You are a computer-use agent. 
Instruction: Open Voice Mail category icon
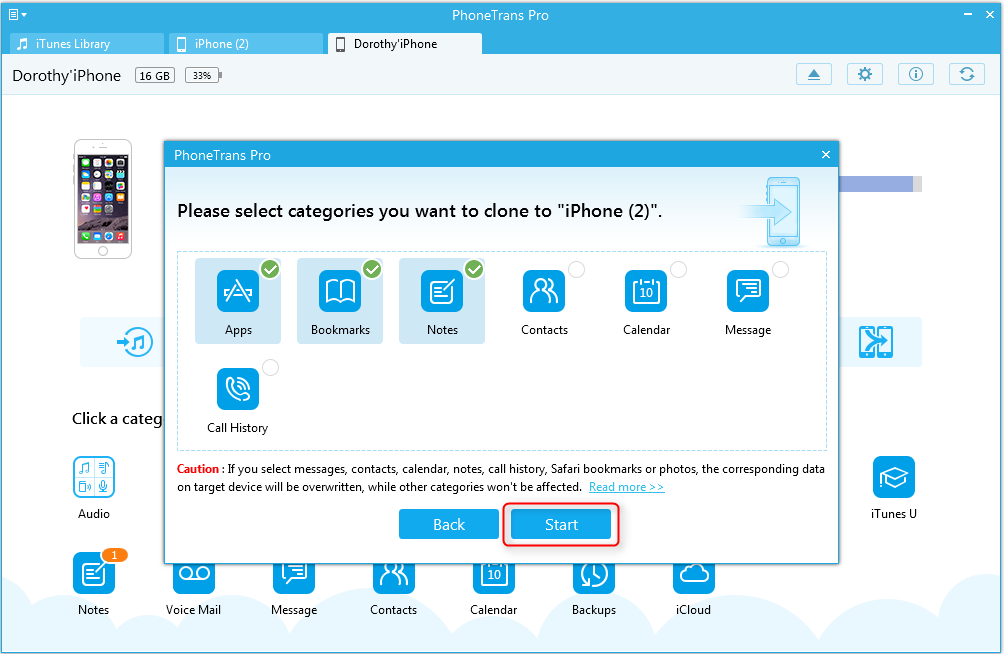pyautogui.click(x=194, y=574)
